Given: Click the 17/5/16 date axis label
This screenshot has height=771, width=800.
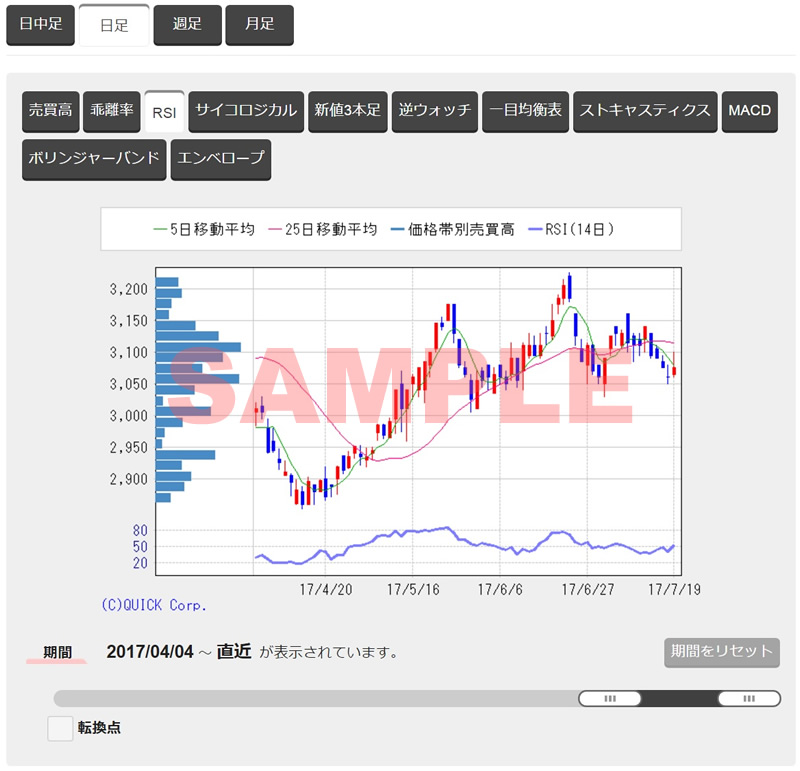Looking at the screenshot, I should click(413, 590).
